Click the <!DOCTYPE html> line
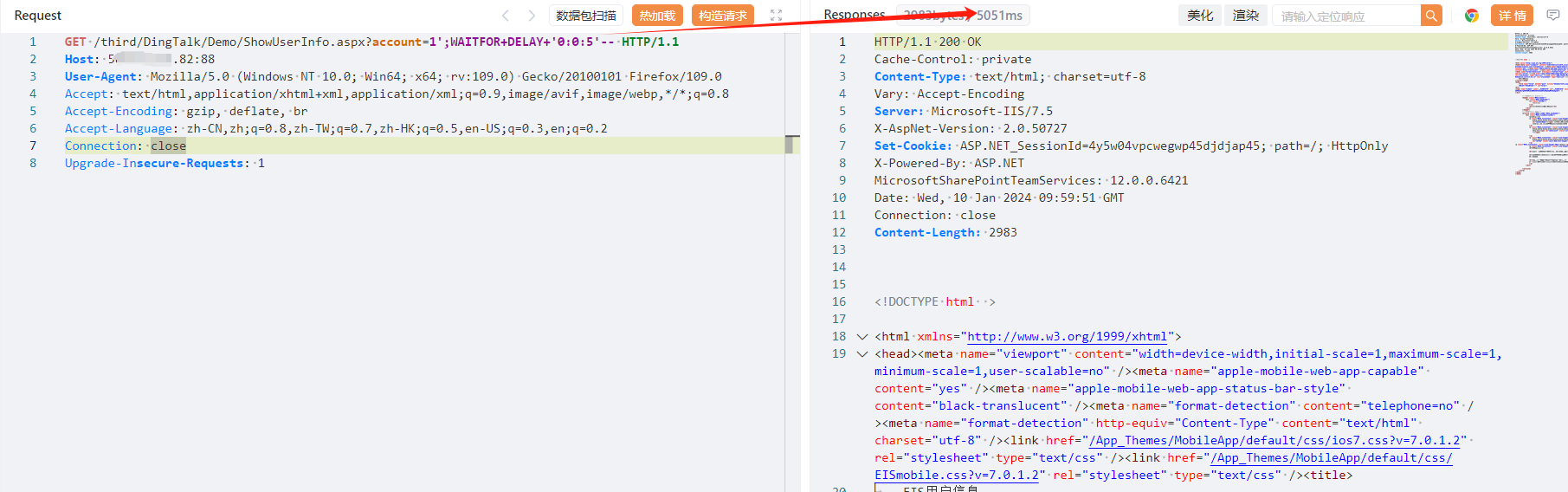Viewport: 1568px width, 492px height. click(935, 301)
